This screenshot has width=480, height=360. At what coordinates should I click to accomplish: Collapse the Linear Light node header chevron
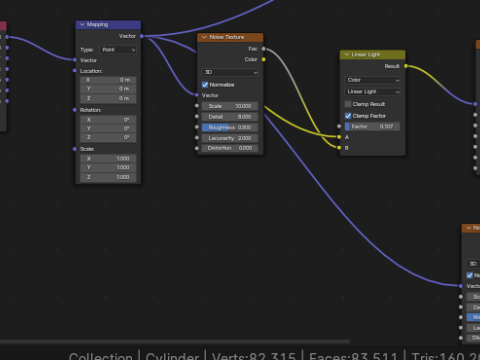coord(347,54)
